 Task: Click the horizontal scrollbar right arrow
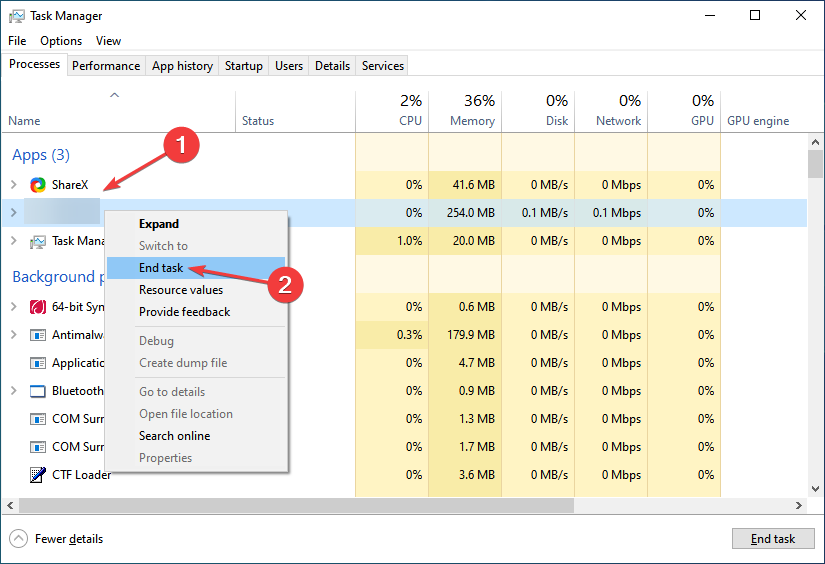tap(799, 505)
